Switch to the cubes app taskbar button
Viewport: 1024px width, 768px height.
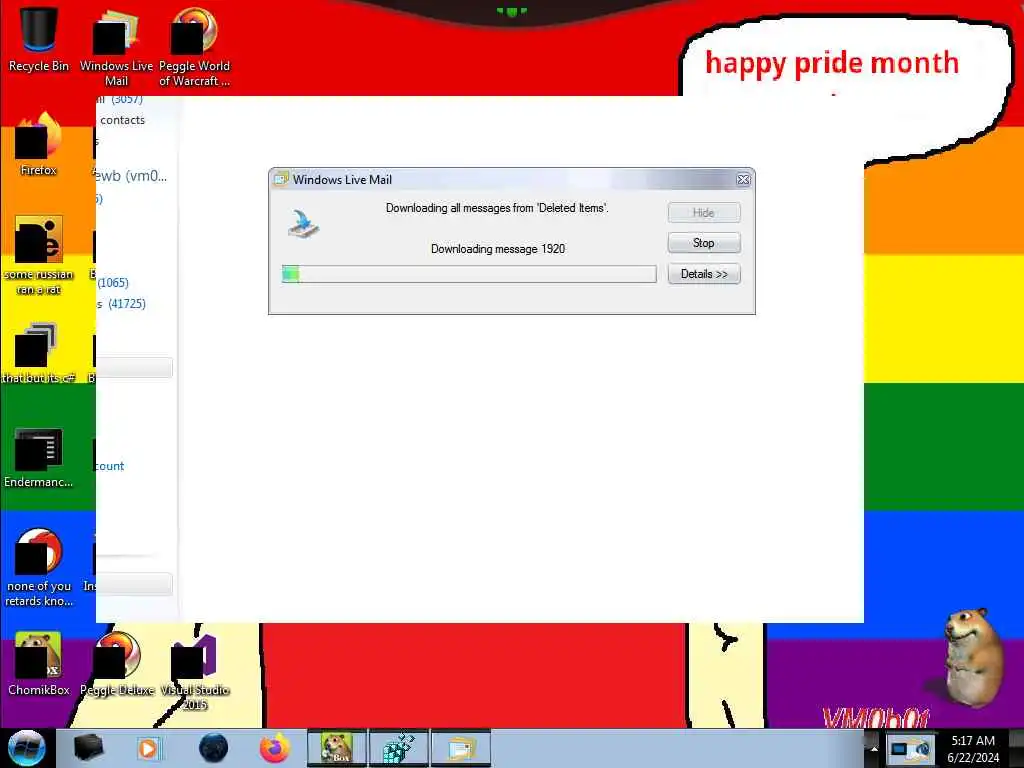(x=398, y=748)
